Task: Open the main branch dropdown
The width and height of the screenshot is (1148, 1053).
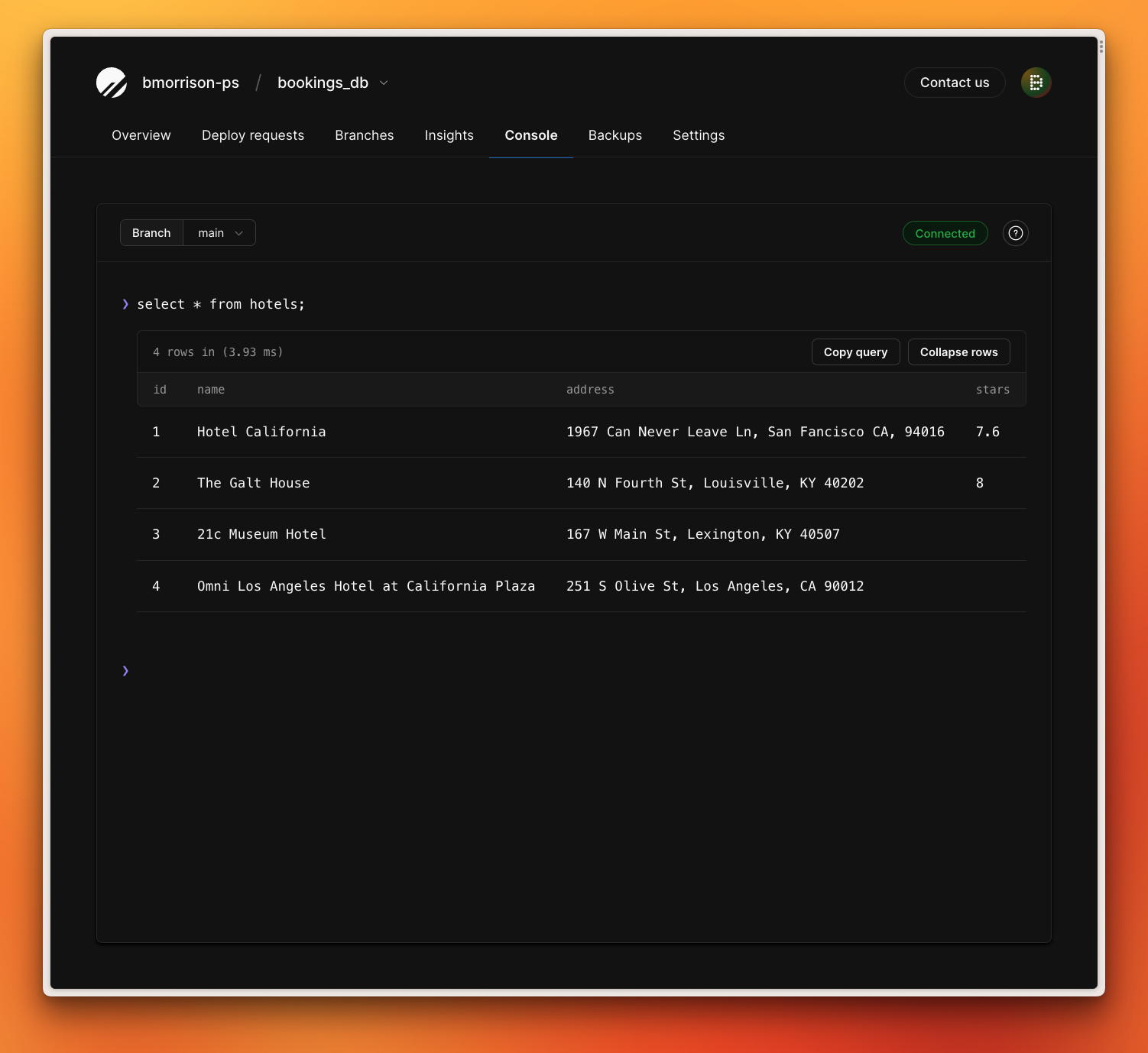Action: [x=219, y=232]
